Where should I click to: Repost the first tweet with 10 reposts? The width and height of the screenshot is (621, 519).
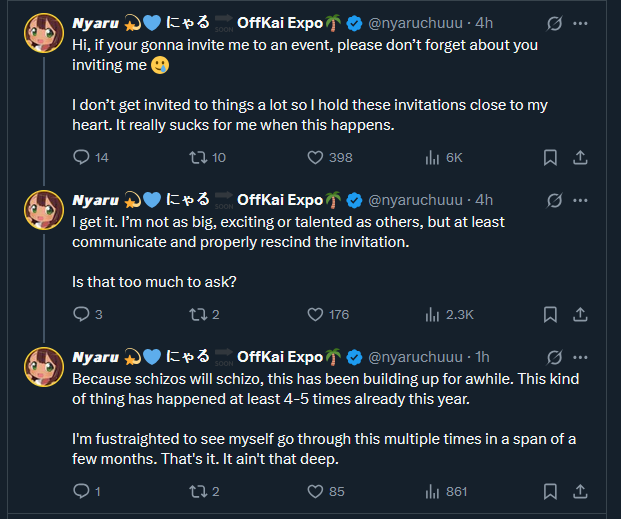point(198,157)
